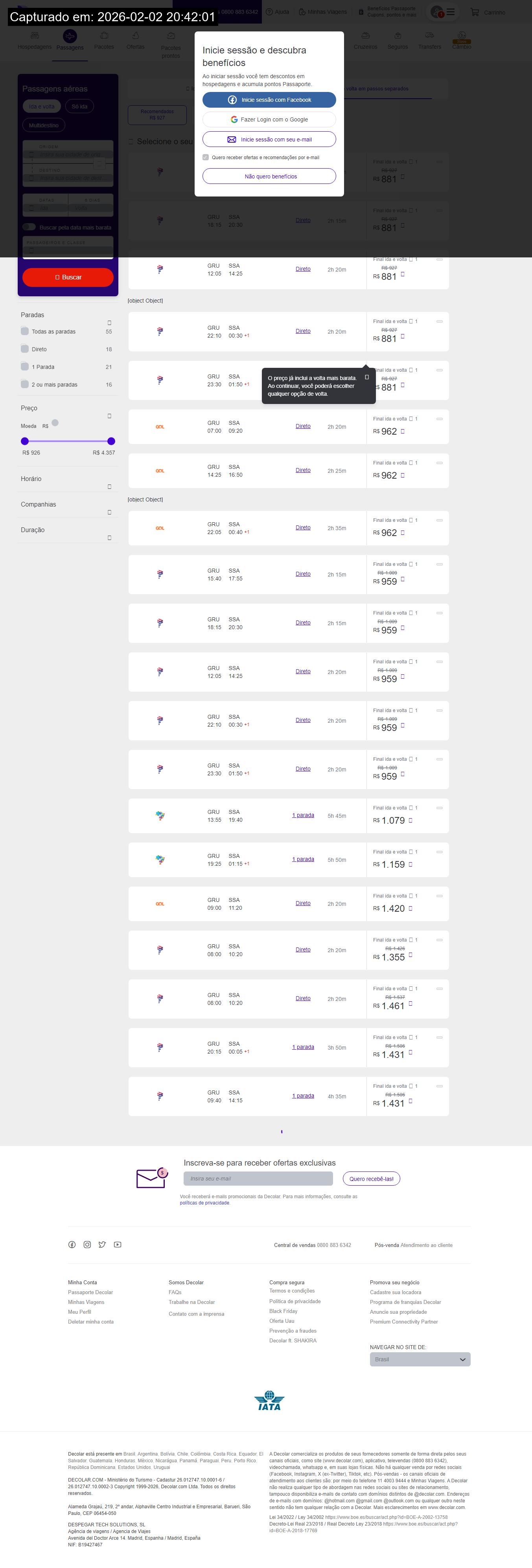Screen dimensions: 532x1568
Task: Click the Cruzeiros ship icon
Action: (x=365, y=36)
